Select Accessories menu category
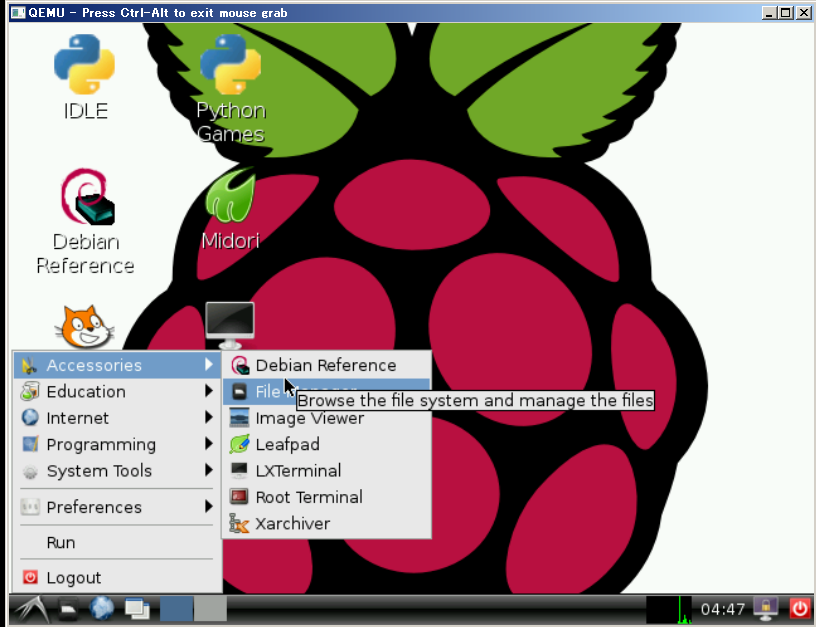The height and width of the screenshot is (627, 816). (118, 365)
